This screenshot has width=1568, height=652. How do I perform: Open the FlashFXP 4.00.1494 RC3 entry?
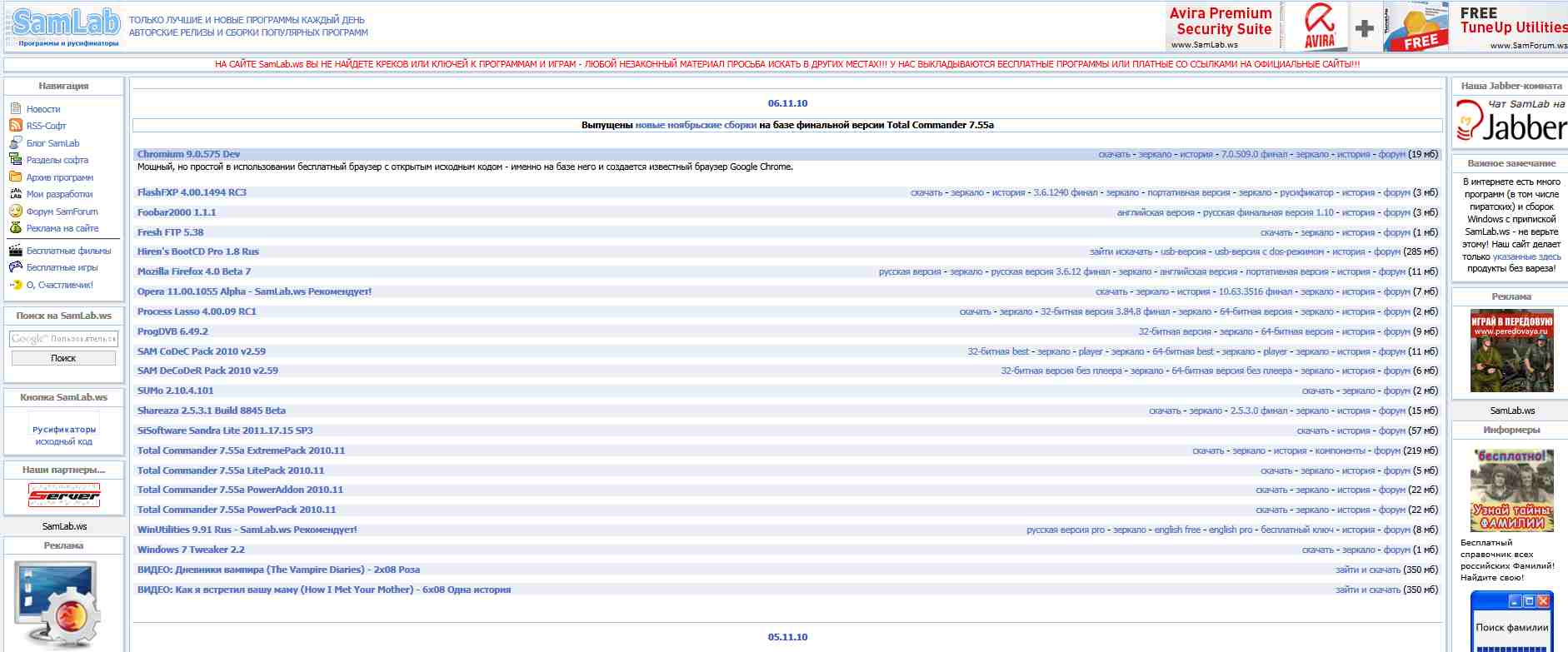coord(192,192)
